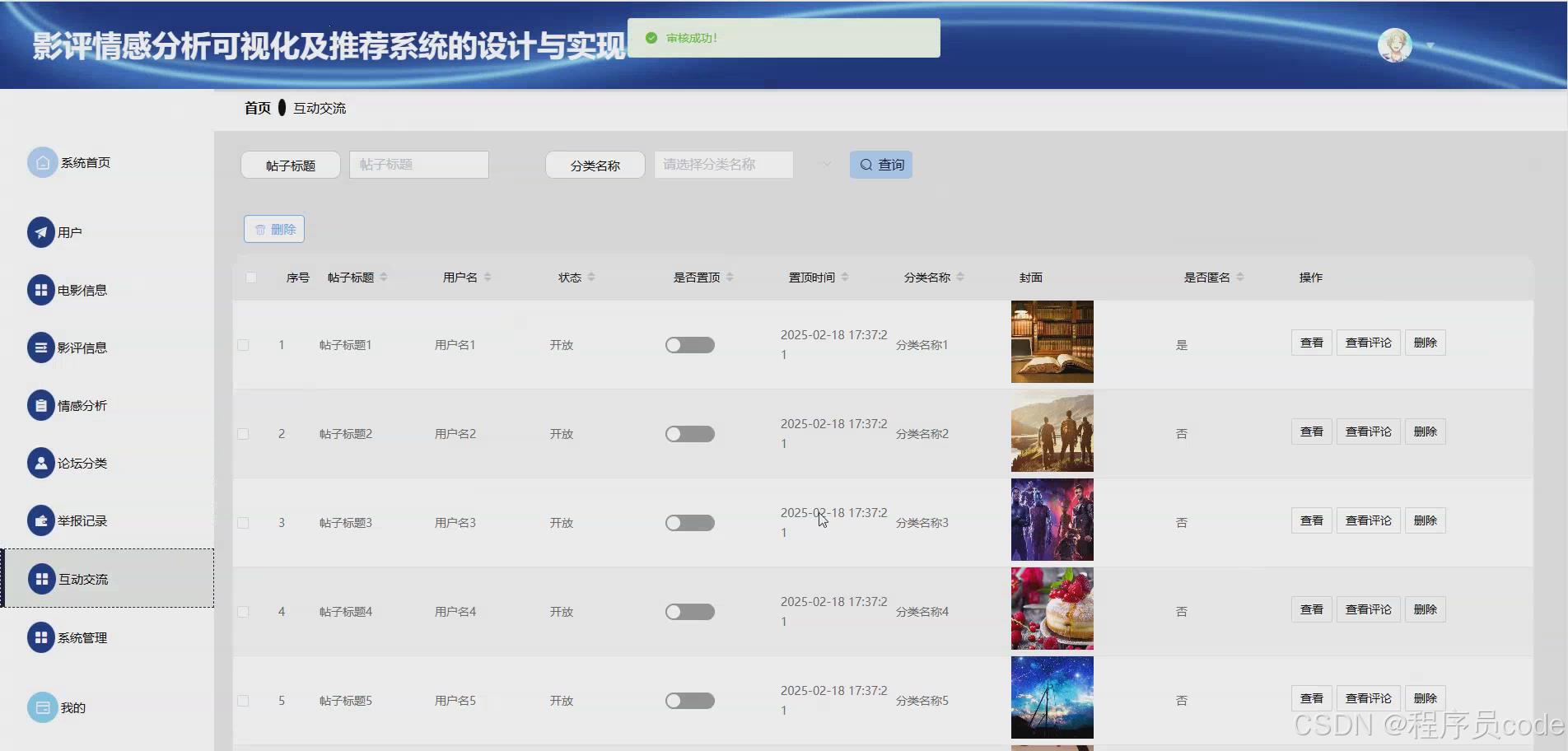
Task: Open 用户 menu item
Action: [x=70, y=233]
